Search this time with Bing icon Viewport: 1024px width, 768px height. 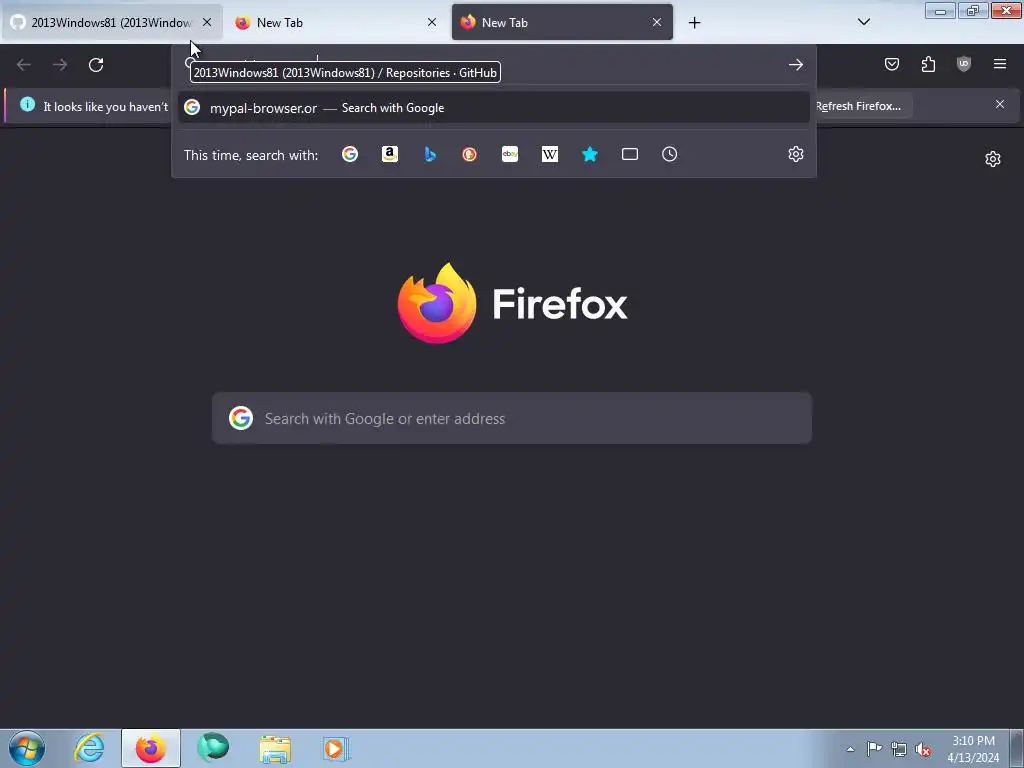click(430, 154)
